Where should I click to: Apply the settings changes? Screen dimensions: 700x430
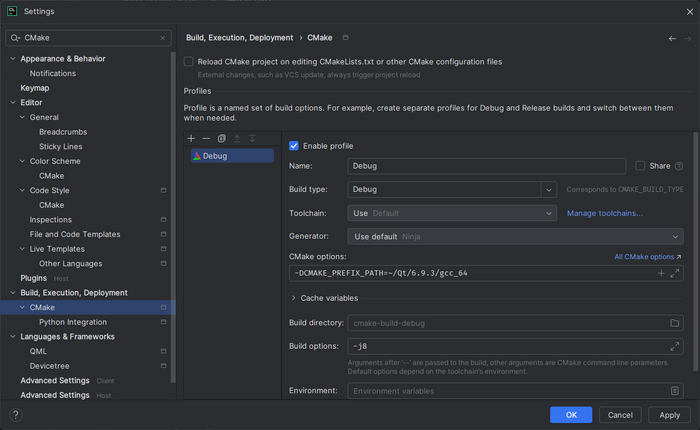(669, 415)
